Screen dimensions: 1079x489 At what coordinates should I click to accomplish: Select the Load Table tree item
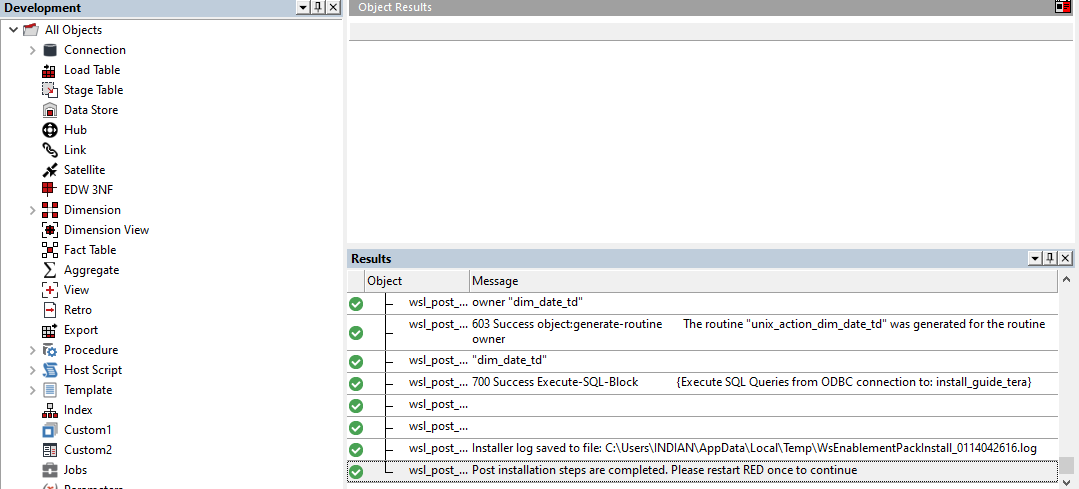pyautogui.click(x=92, y=69)
